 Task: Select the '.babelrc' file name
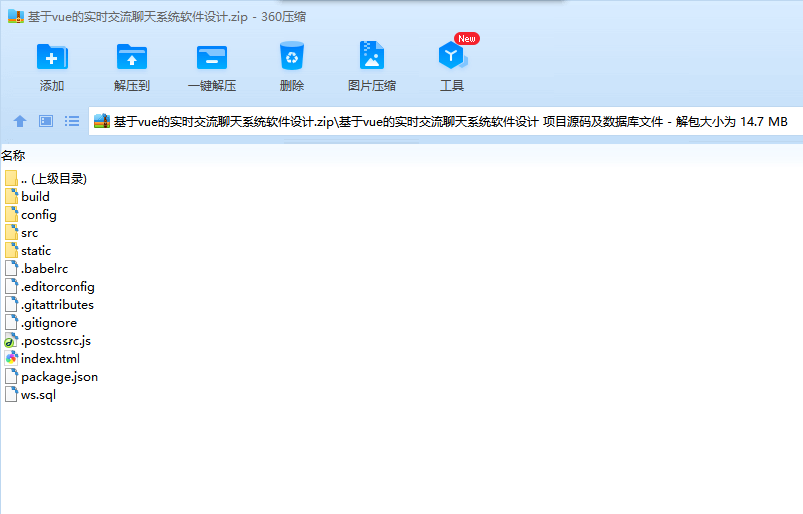45,269
